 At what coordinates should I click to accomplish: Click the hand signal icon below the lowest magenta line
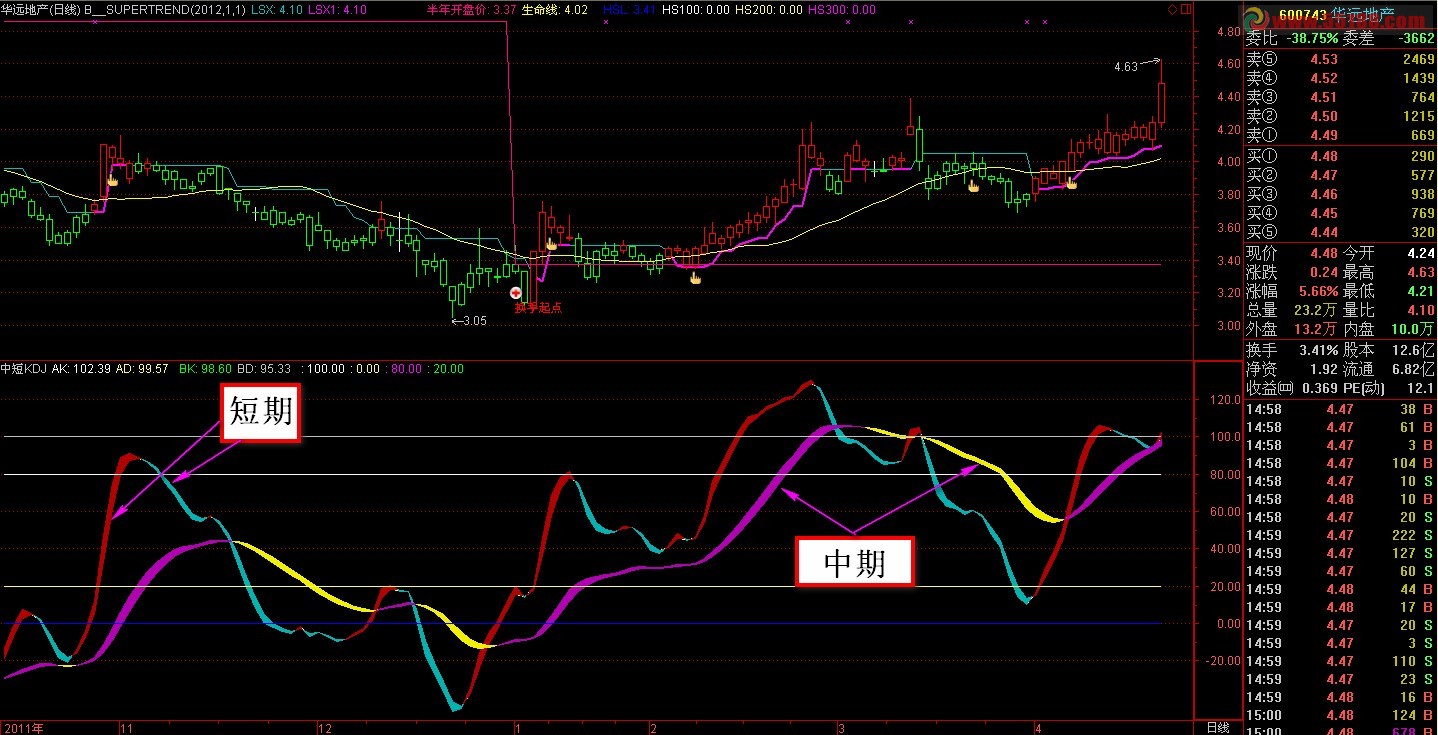pyautogui.click(x=696, y=277)
